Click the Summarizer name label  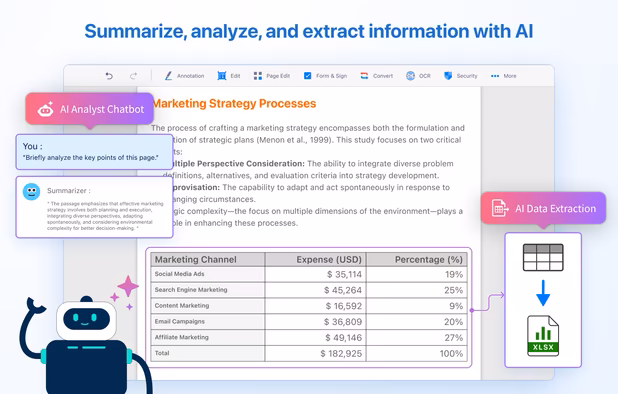coord(69,191)
